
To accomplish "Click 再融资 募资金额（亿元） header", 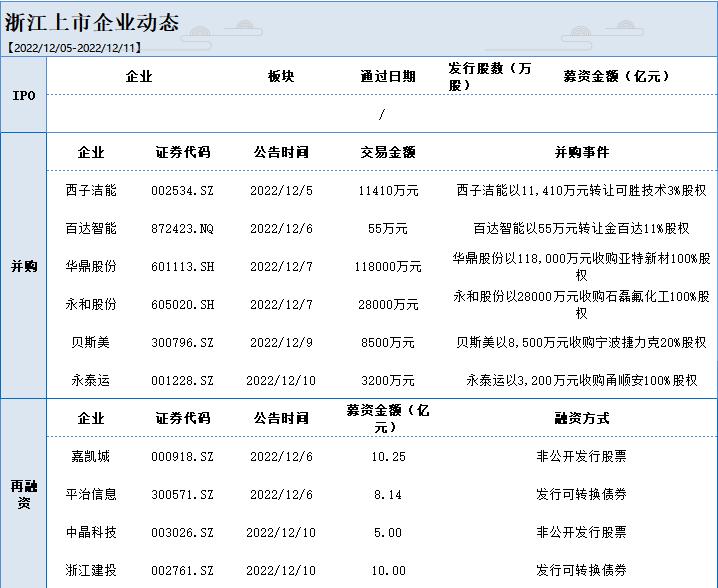I will (388, 418).
